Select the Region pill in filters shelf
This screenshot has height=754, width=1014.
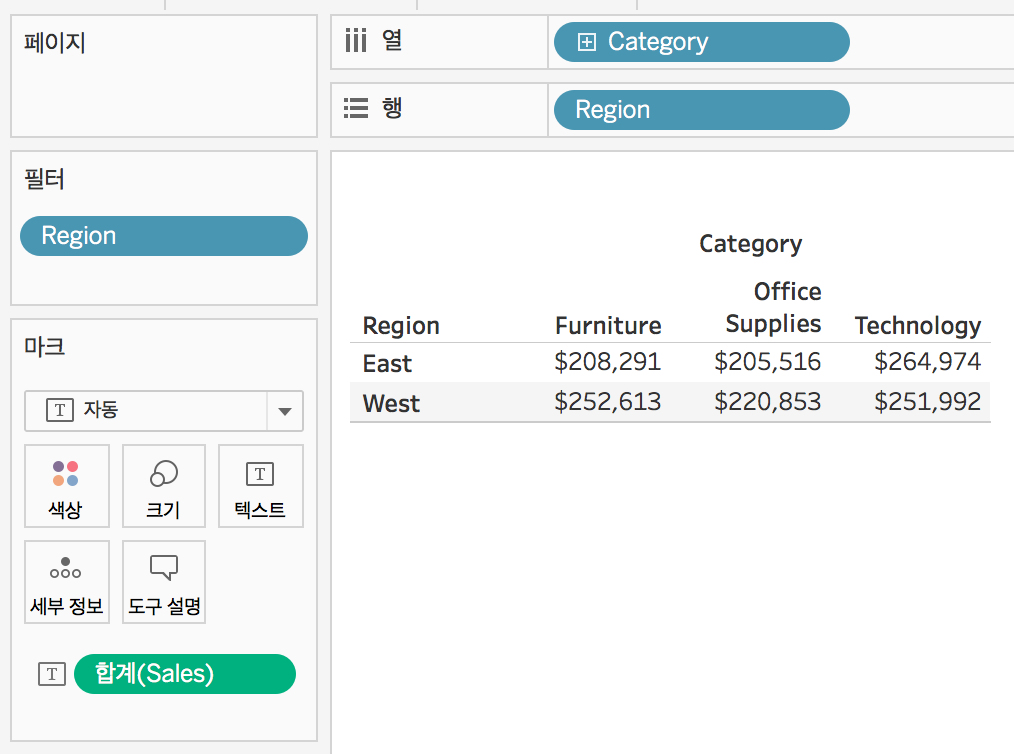(x=164, y=236)
